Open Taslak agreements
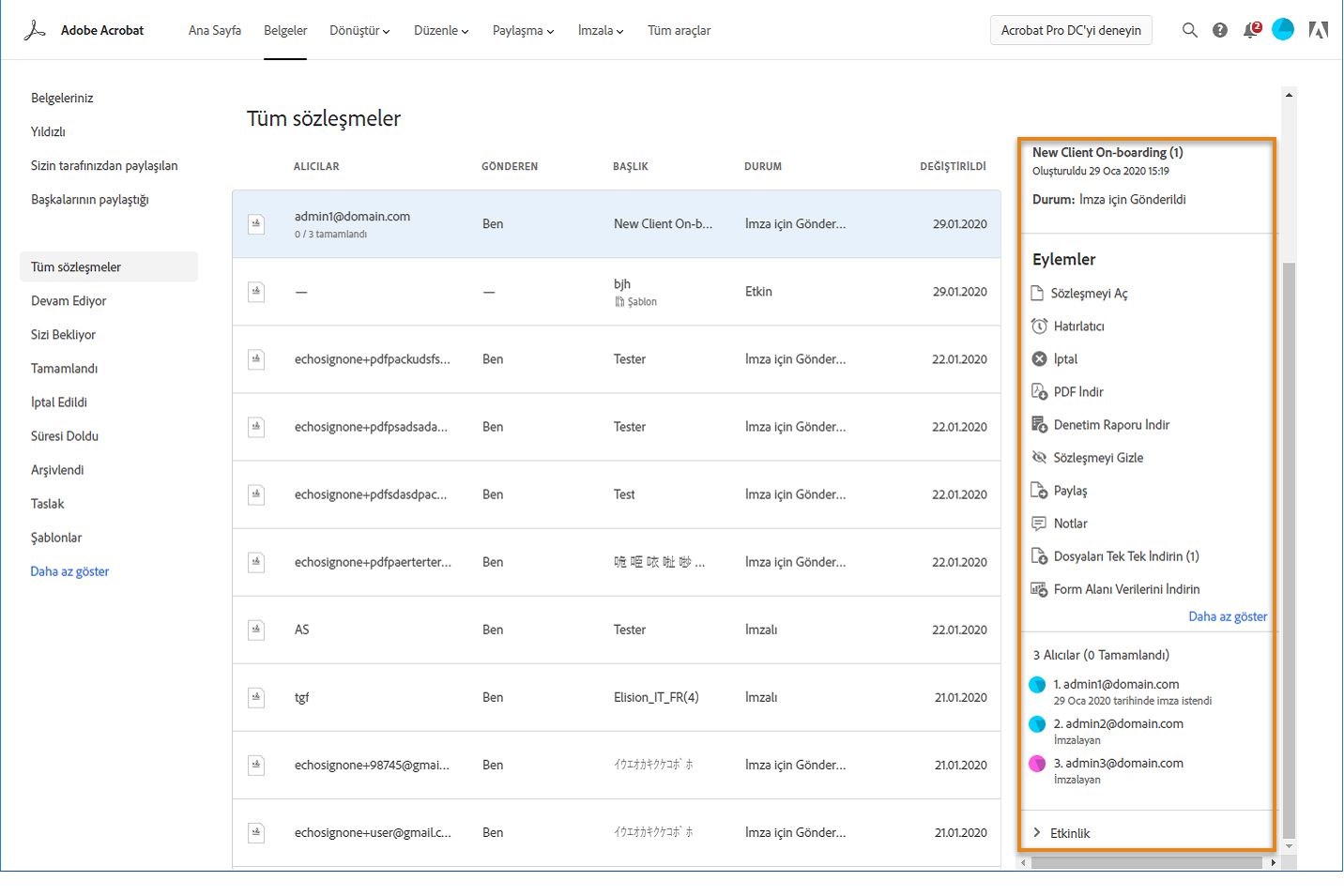 point(48,504)
